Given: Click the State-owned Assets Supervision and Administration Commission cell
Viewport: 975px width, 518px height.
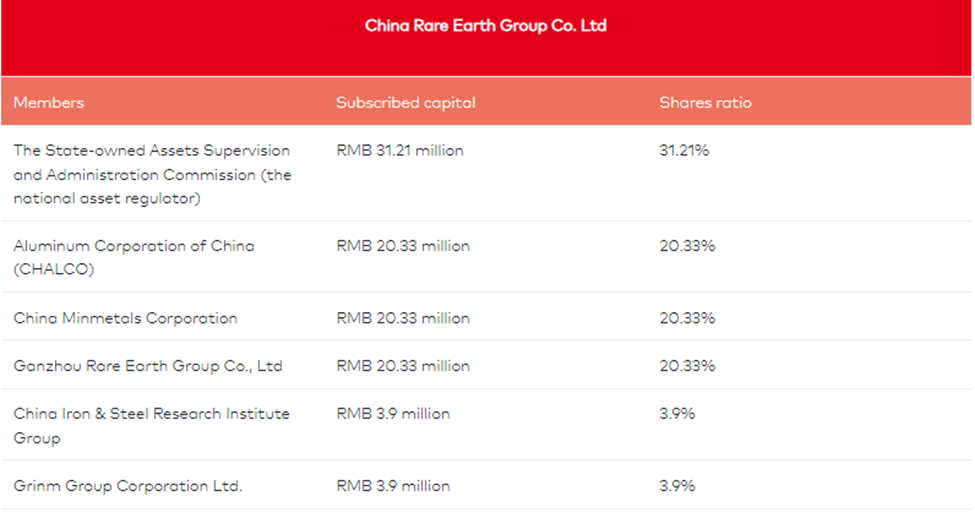Looking at the screenshot, I should click(x=152, y=174).
